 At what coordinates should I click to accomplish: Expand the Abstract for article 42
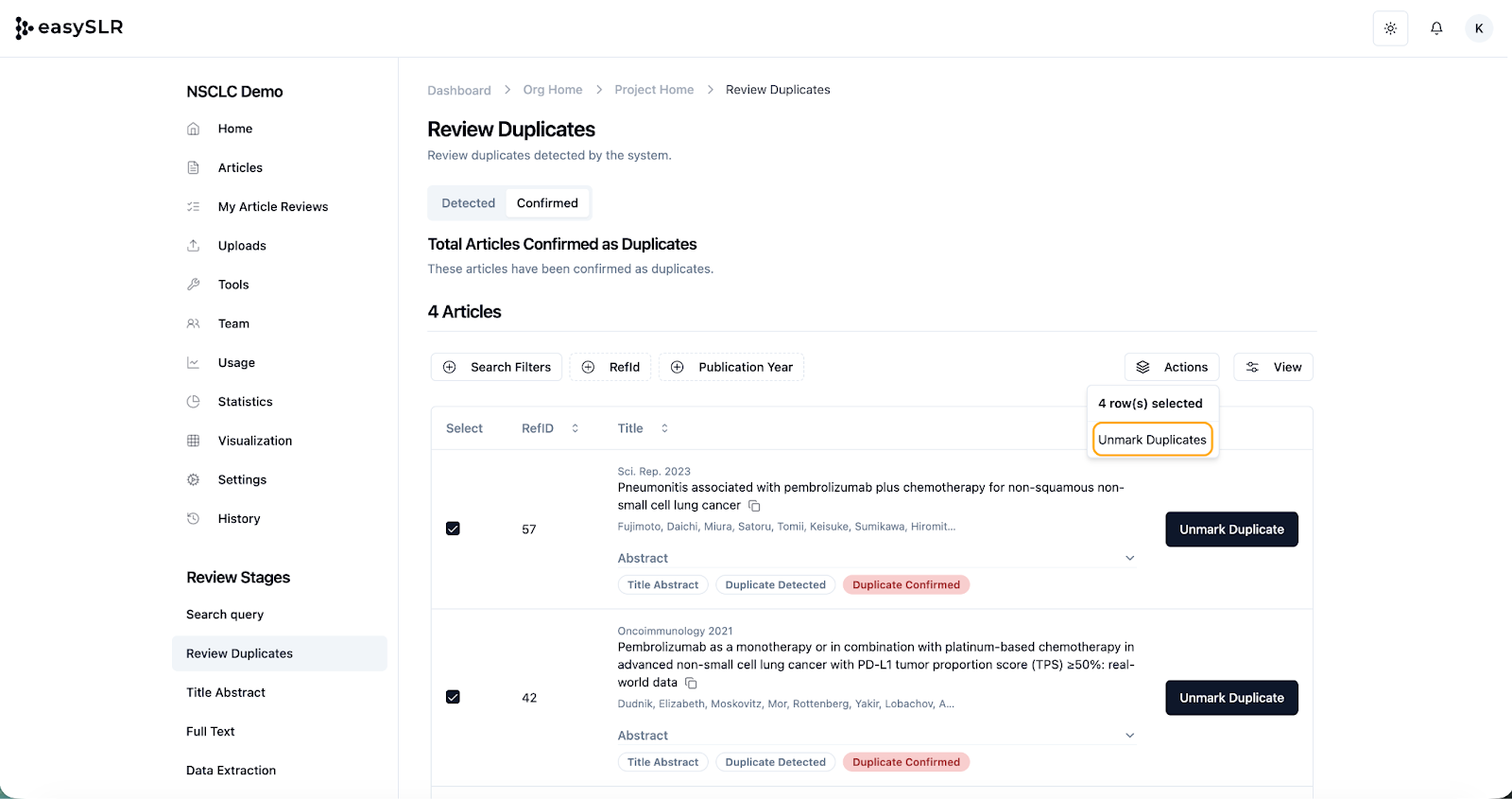pos(1129,736)
